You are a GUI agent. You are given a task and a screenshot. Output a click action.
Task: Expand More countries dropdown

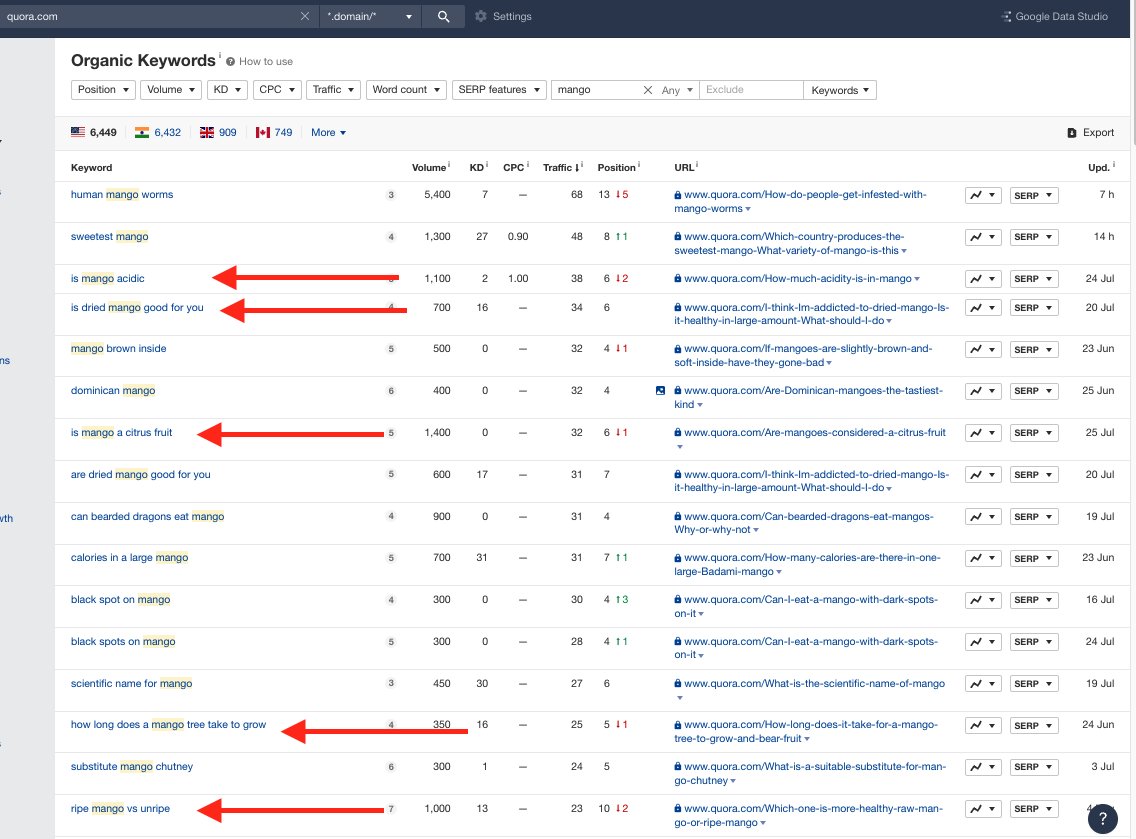[x=328, y=133]
